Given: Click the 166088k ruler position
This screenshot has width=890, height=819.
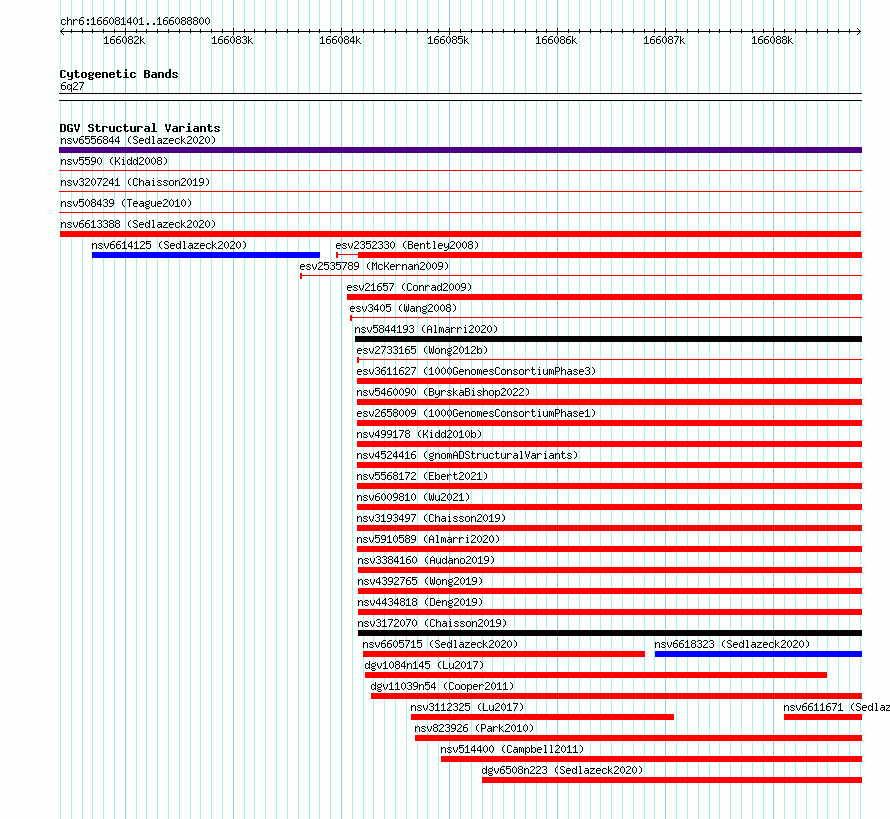Looking at the screenshot, I should [x=772, y=40].
